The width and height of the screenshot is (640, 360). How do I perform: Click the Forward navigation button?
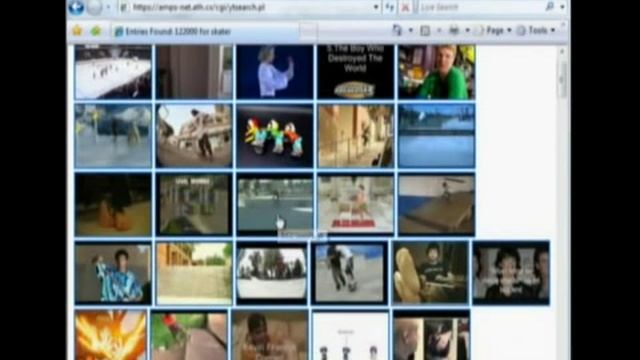click(x=94, y=7)
